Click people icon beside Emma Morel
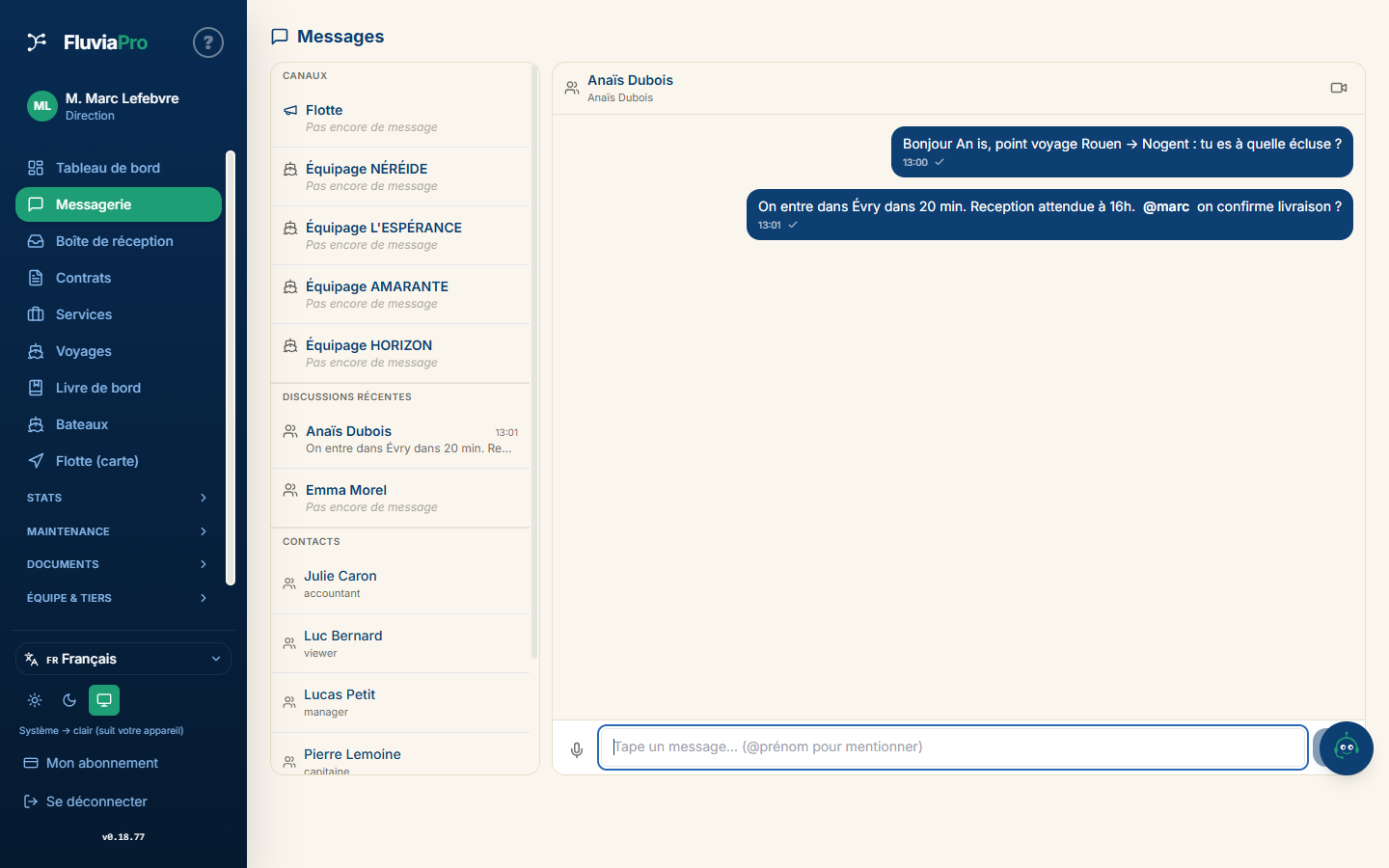 (290, 490)
